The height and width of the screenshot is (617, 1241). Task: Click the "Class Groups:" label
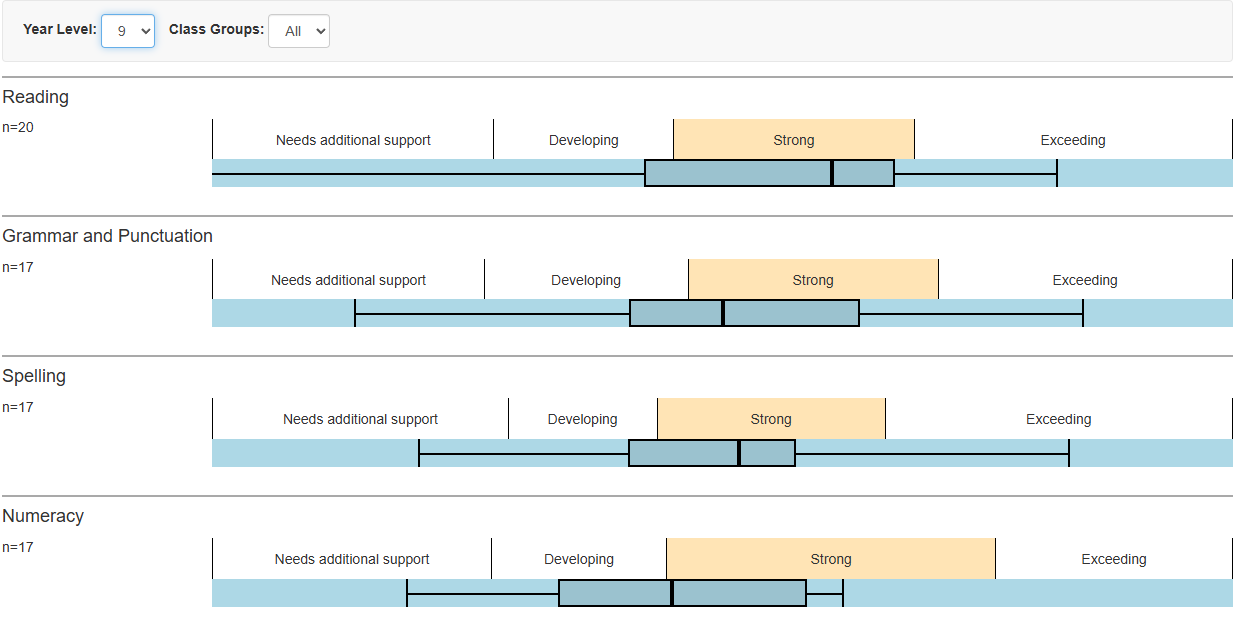click(216, 30)
